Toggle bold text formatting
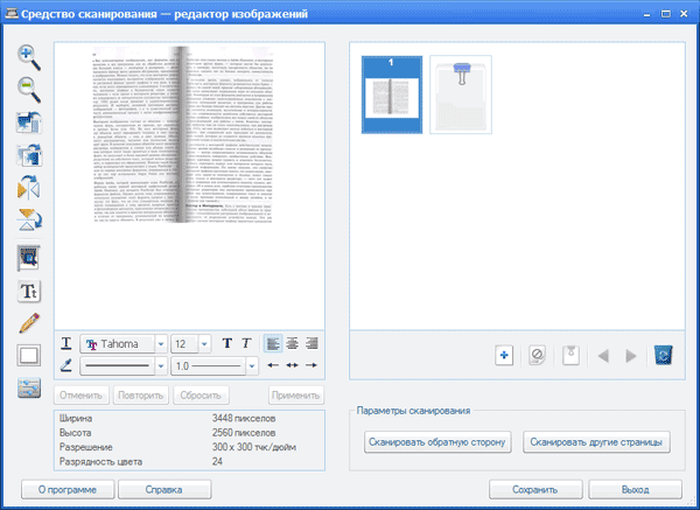 [227, 343]
